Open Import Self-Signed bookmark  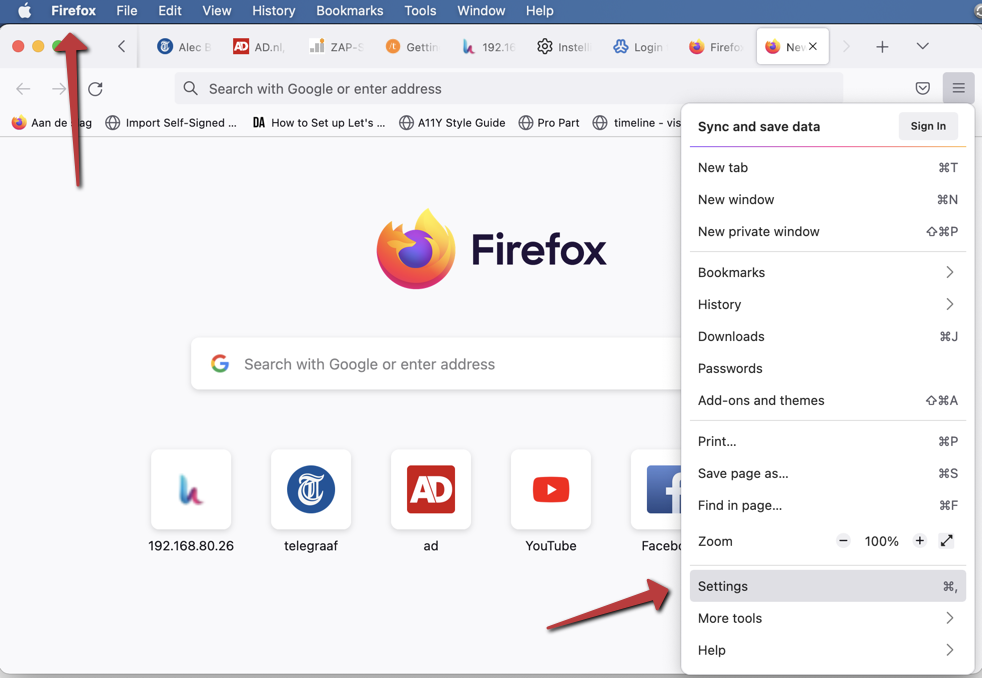pos(171,123)
